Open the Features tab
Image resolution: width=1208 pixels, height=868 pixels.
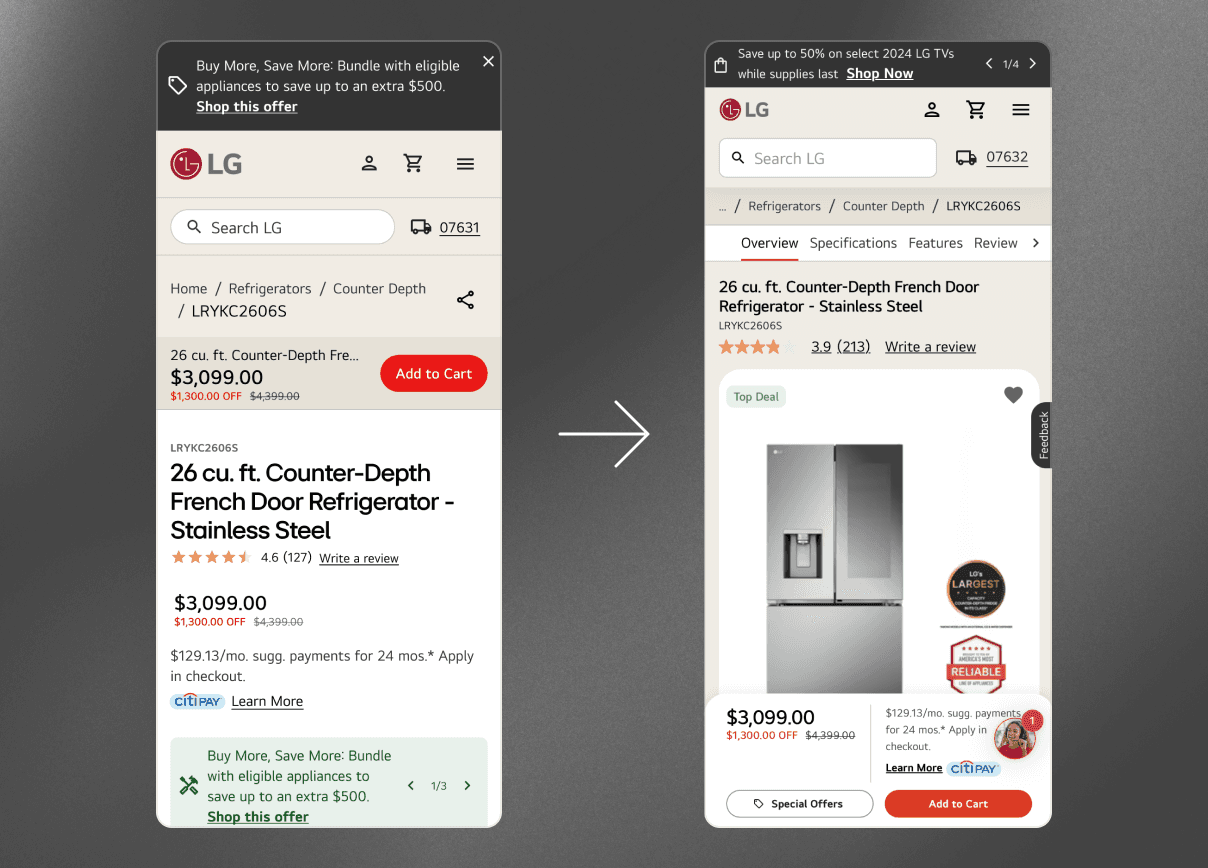click(x=935, y=243)
